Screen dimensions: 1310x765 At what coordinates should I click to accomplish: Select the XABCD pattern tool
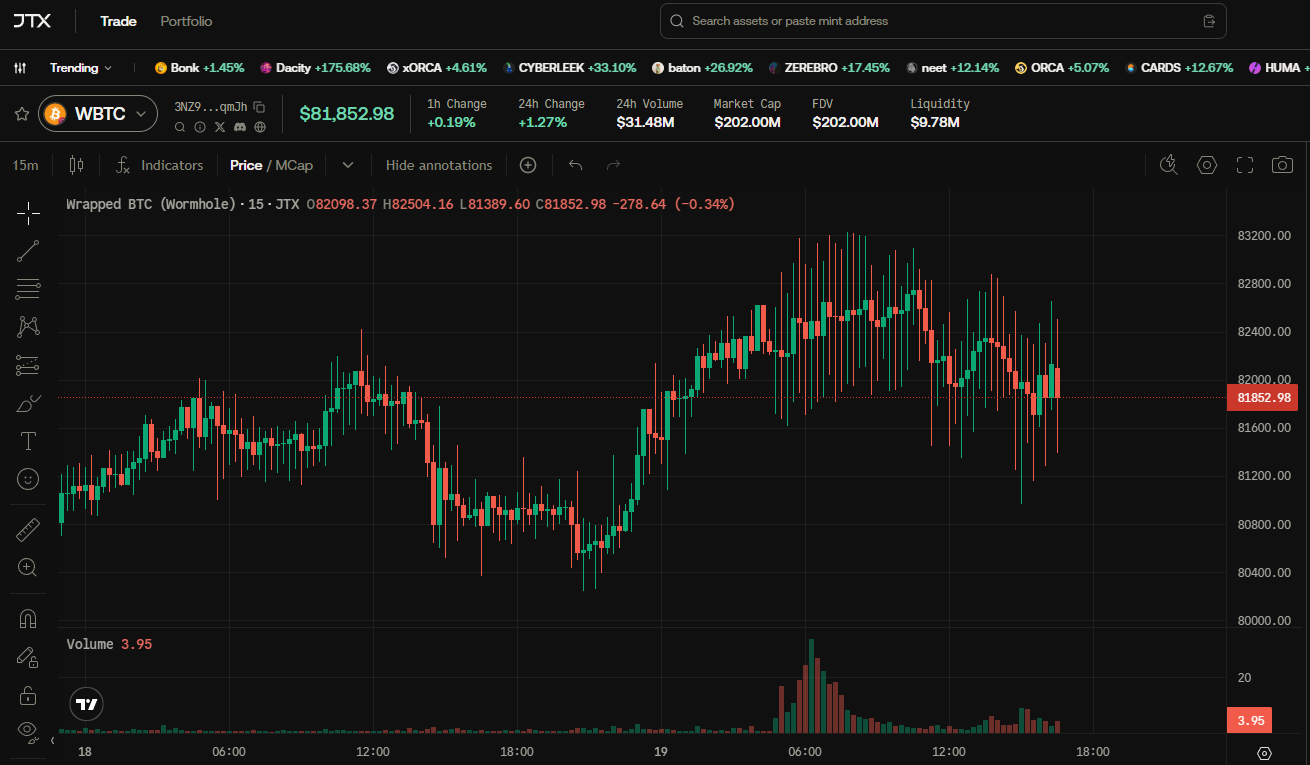pos(28,327)
